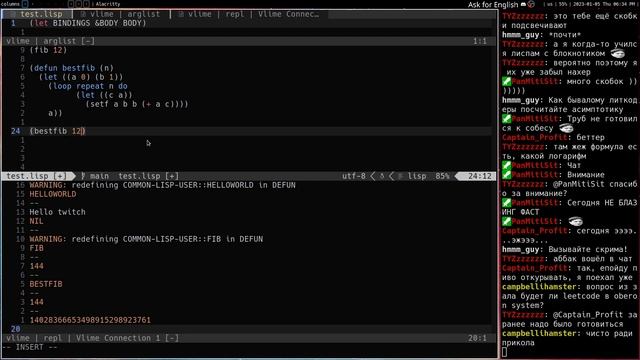Click eye emote after 'ся к собесу'

(566, 128)
